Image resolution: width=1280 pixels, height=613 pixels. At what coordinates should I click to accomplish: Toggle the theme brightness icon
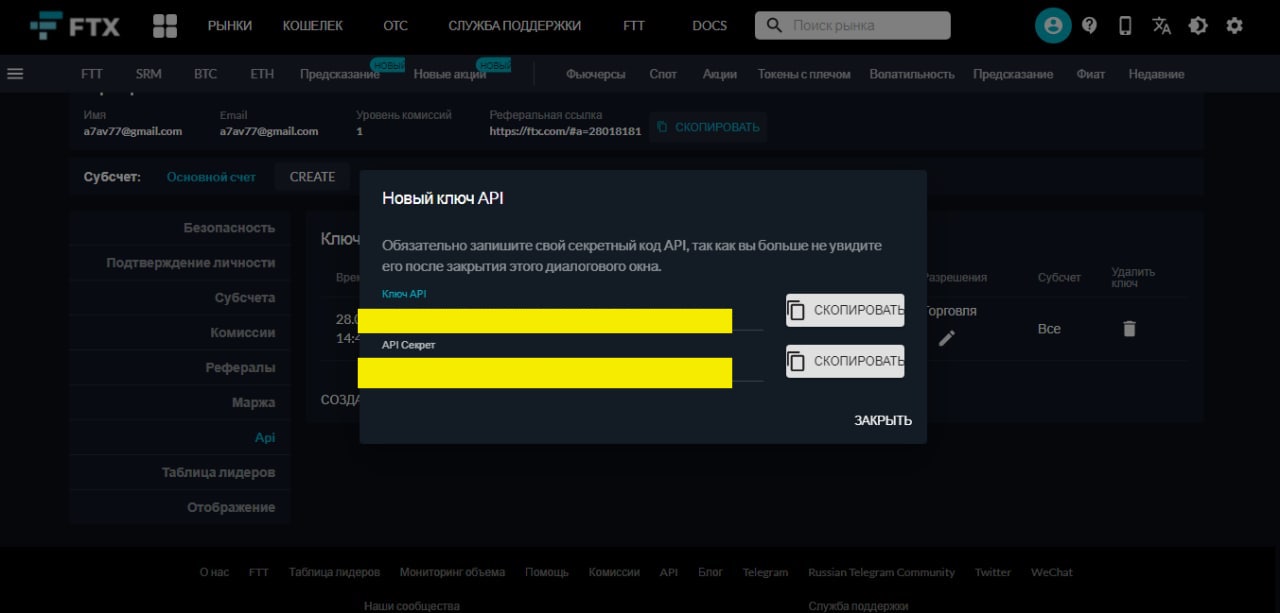[x=1198, y=25]
